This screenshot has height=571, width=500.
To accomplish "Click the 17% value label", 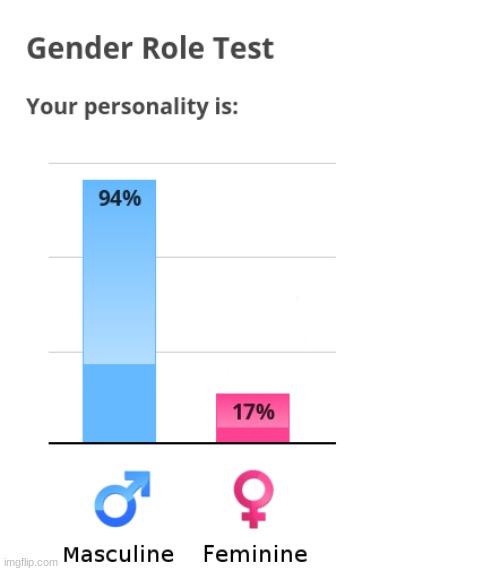I will click(254, 412).
